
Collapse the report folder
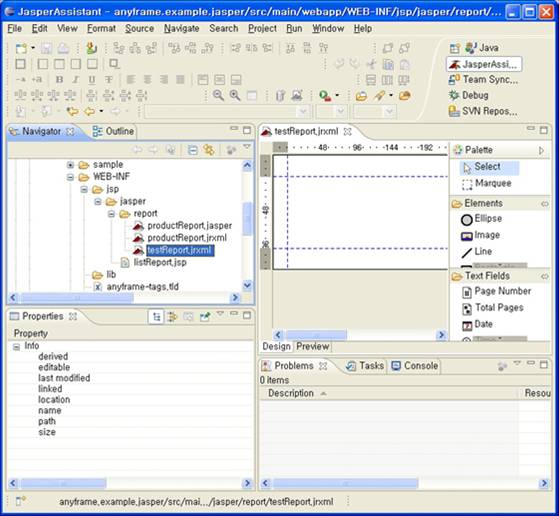click(111, 214)
